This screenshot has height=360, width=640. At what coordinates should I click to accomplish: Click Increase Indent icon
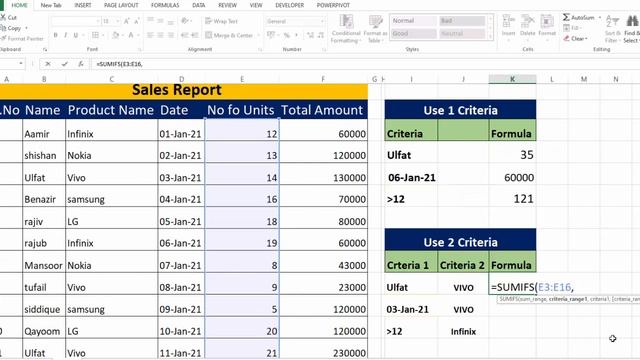pos(195,35)
